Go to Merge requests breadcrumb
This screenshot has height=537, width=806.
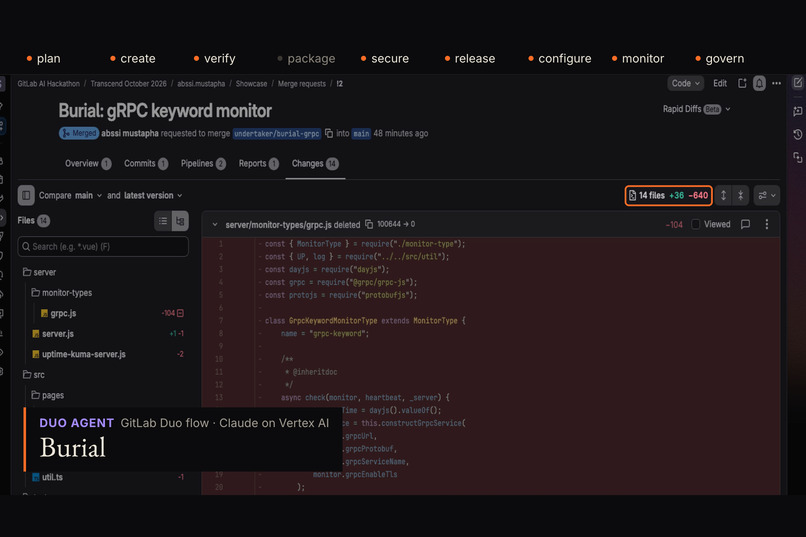tap(302, 84)
